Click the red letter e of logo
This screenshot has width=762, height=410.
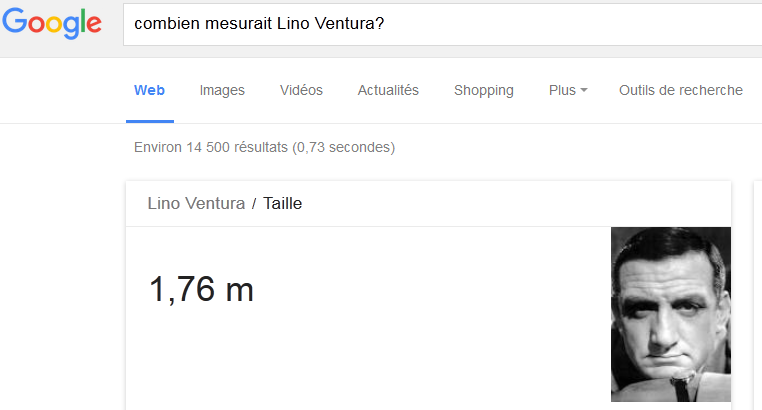coord(94,24)
